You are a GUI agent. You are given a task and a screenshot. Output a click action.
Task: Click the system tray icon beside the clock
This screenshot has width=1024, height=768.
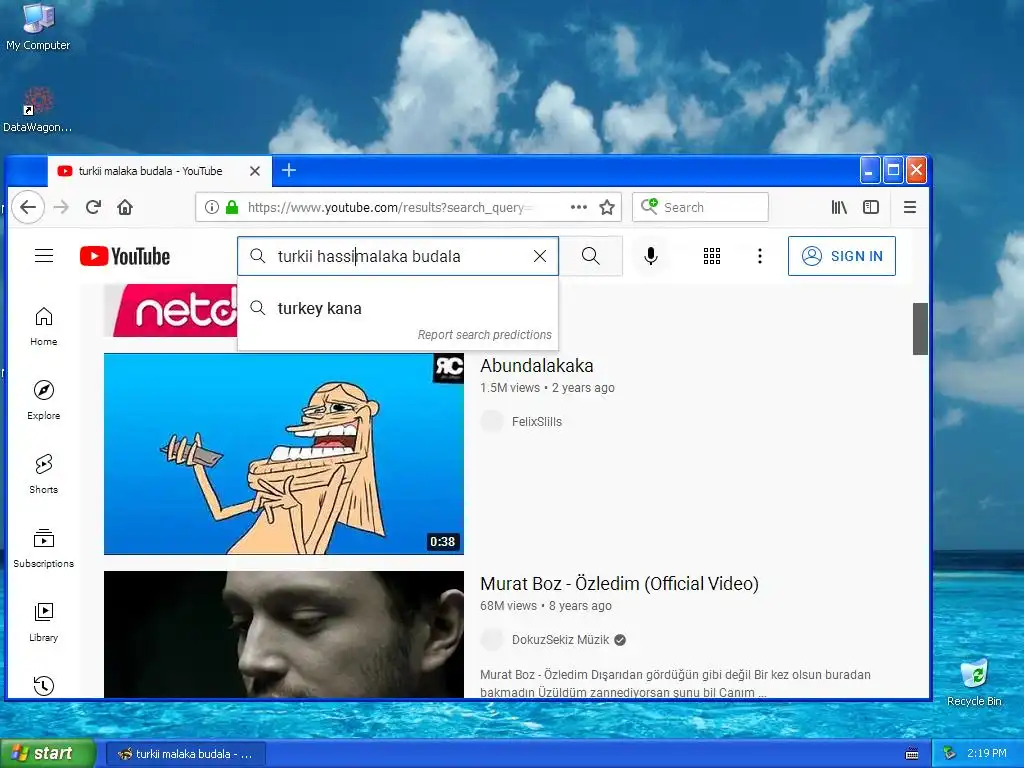(950, 754)
